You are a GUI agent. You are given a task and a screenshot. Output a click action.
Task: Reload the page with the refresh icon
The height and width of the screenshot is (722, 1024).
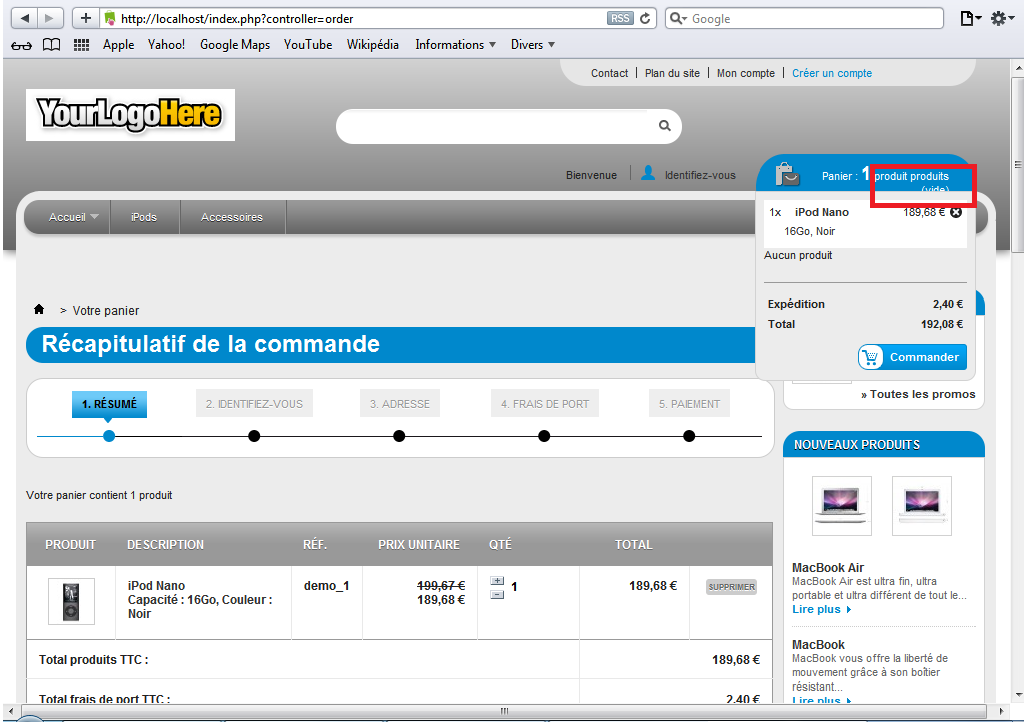tap(645, 18)
